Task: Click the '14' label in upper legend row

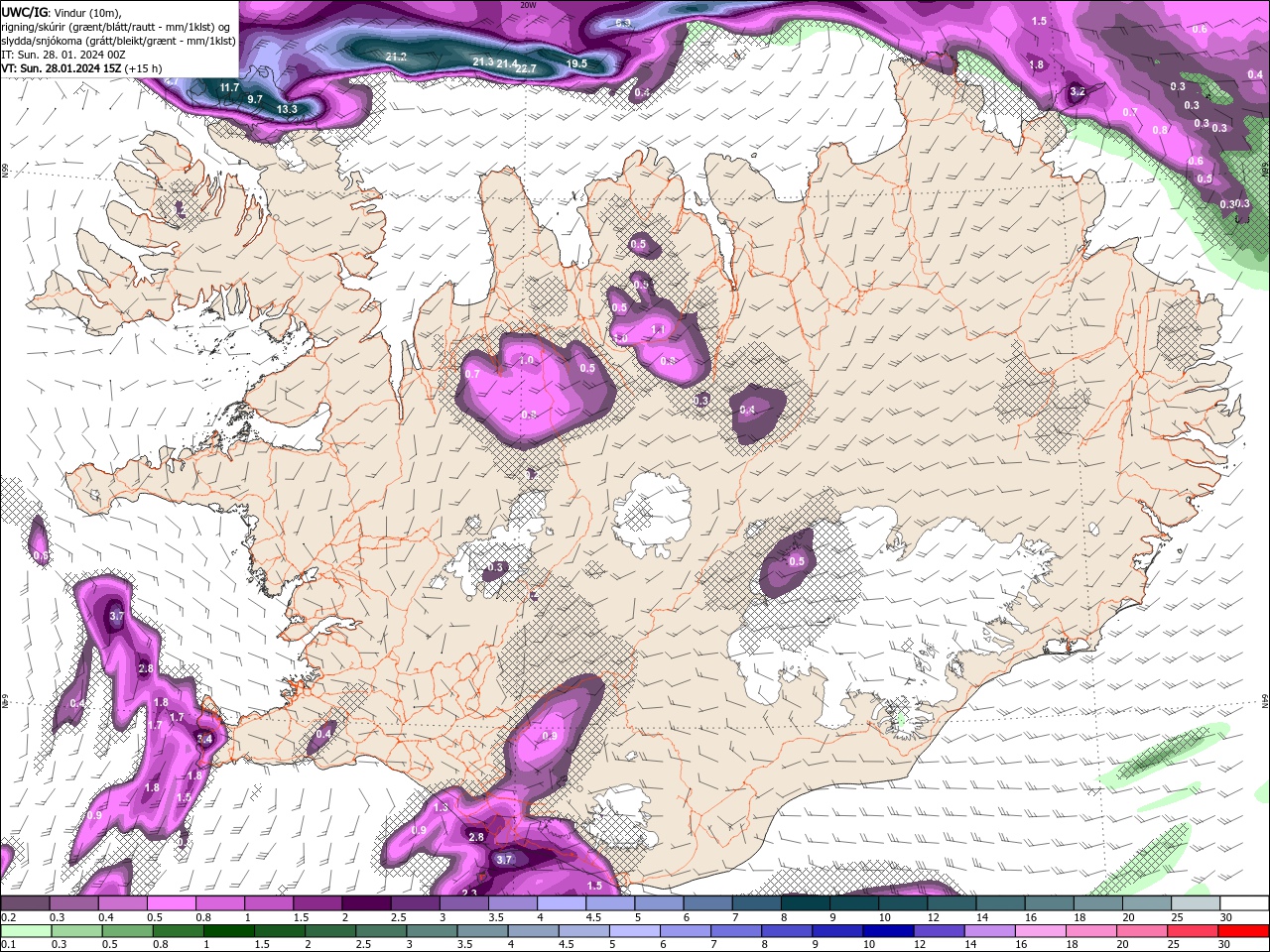Action: (x=982, y=917)
